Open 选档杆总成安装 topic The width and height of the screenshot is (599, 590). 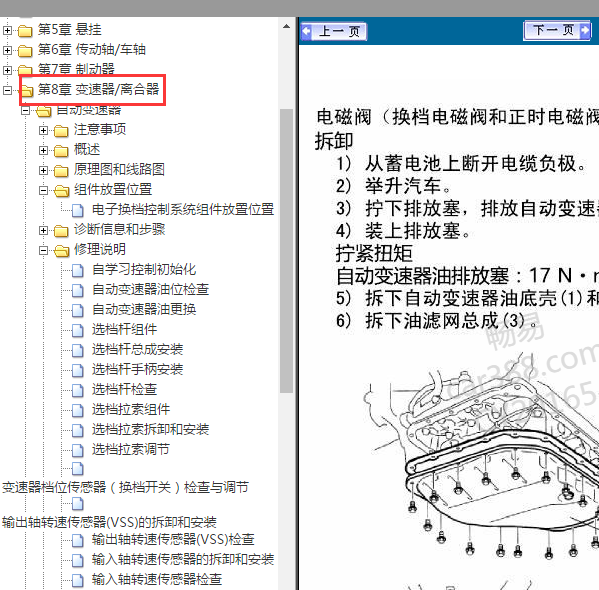(138, 349)
